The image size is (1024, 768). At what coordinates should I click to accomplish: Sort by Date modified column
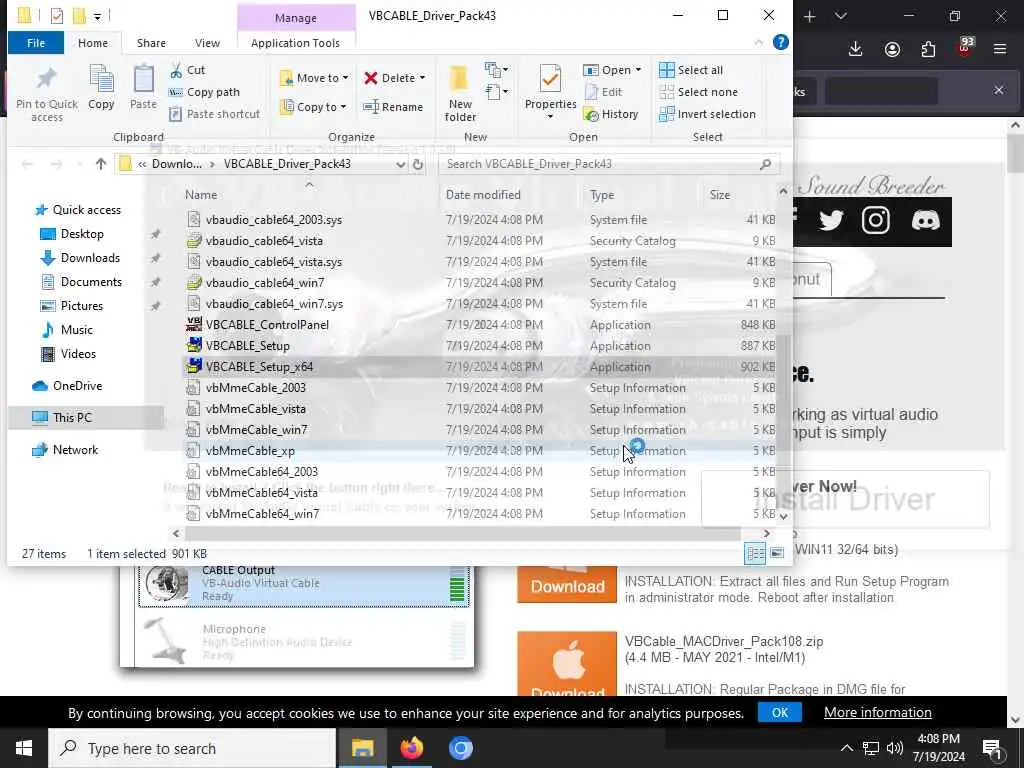pyautogui.click(x=483, y=195)
